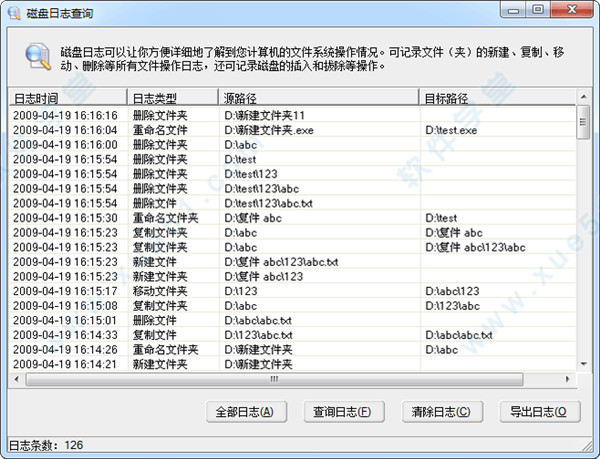Viewport: 600px width, 459px height.
Task: Click horizontal scrollbar left arrow
Action: 16,379
